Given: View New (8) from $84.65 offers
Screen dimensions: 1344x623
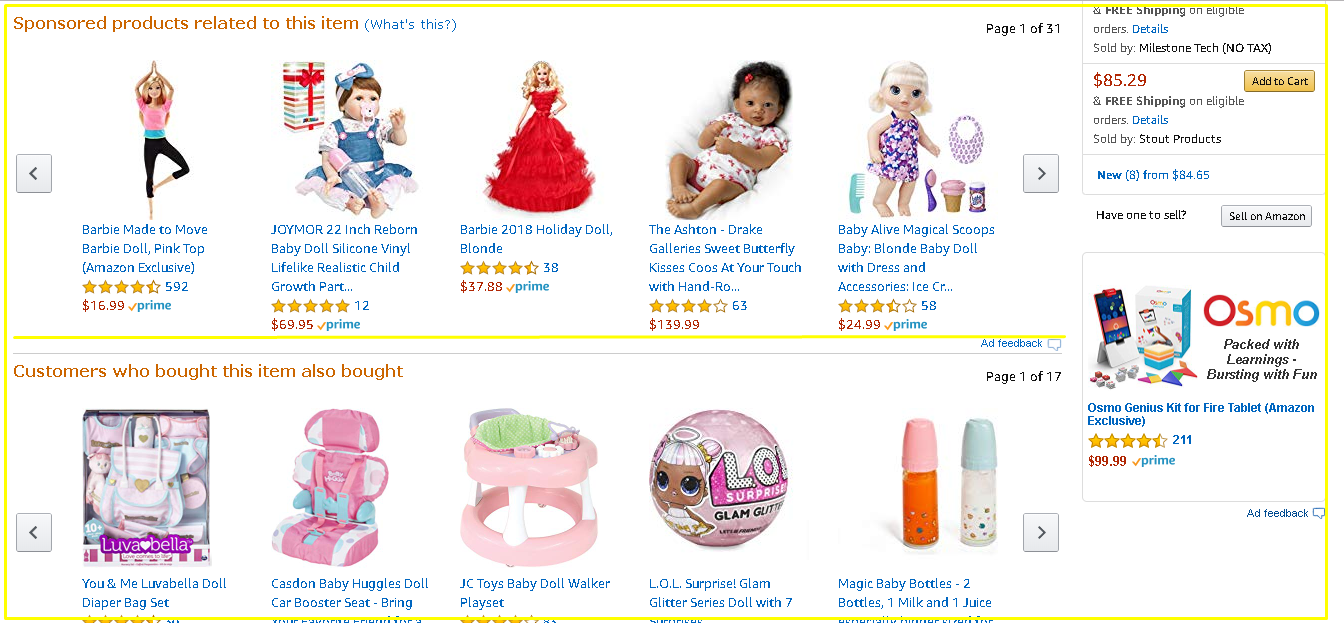Looking at the screenshot, I should click(x=1153, y=175).
